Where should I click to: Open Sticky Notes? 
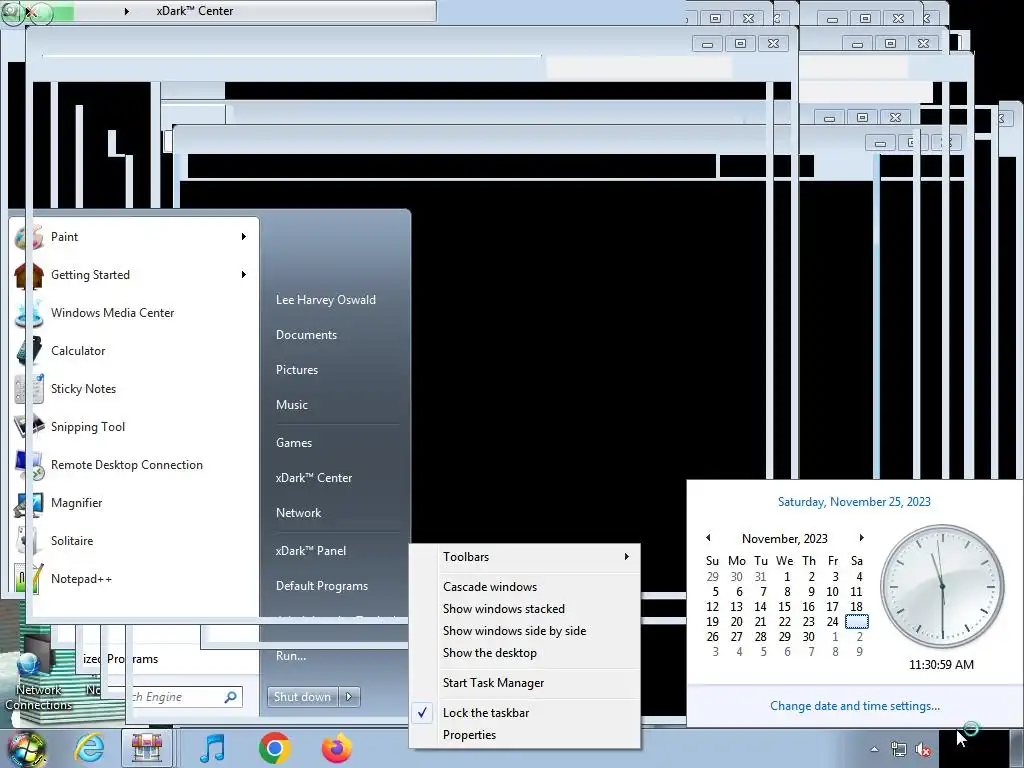click(x=134, y=389)
